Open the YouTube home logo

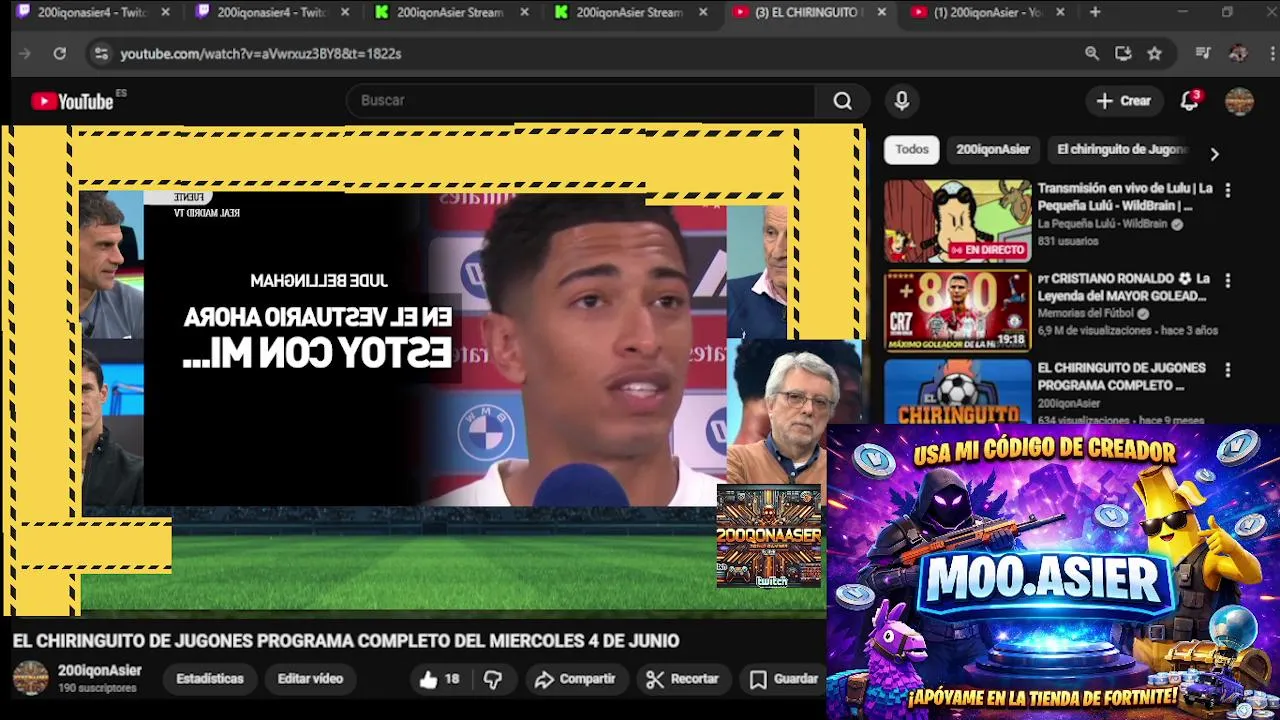72,101
